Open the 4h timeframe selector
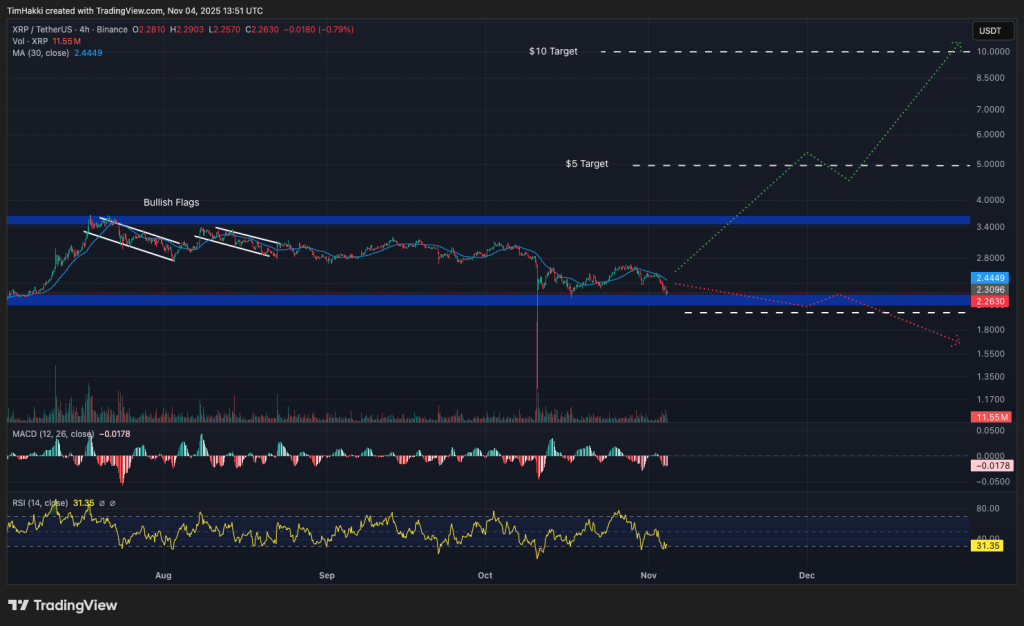The height and width of the screenshot is (626, 1024). click(83, 30)
